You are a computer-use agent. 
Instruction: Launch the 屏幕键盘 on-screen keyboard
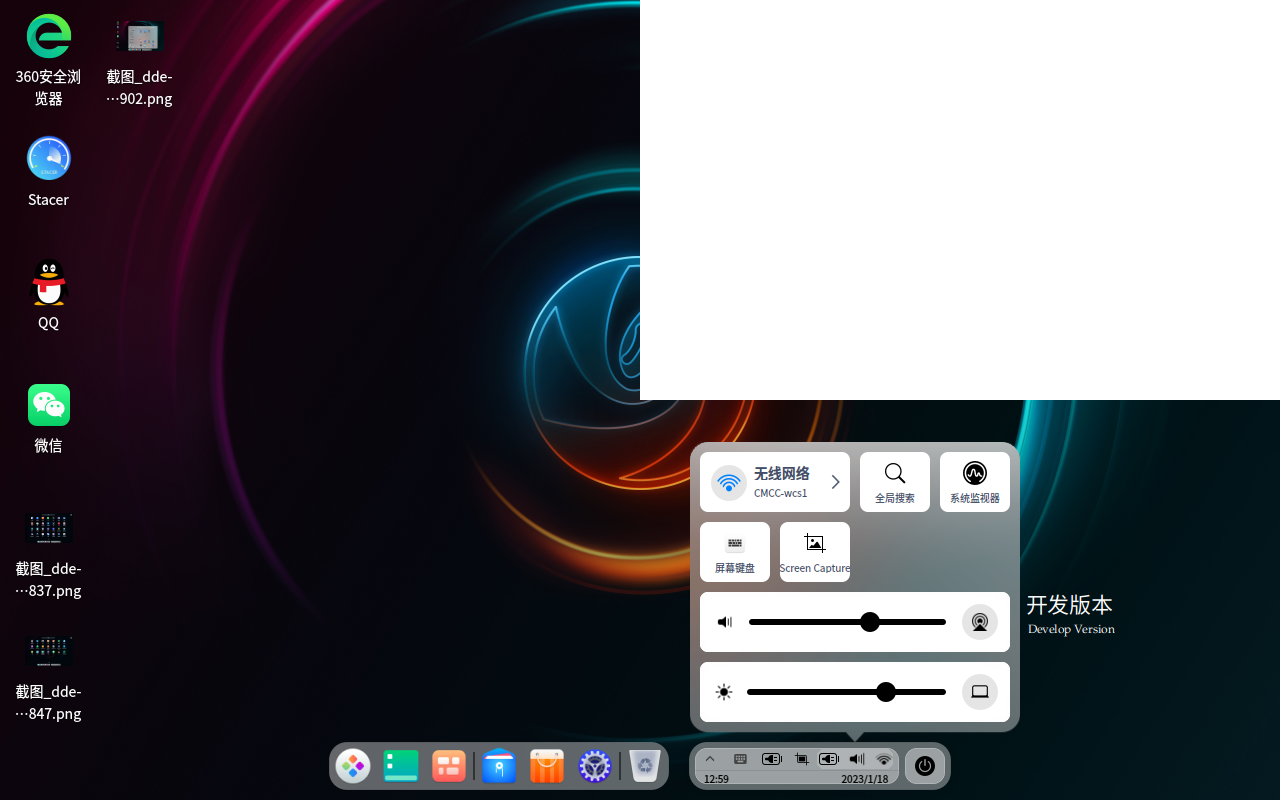[734, 551]
